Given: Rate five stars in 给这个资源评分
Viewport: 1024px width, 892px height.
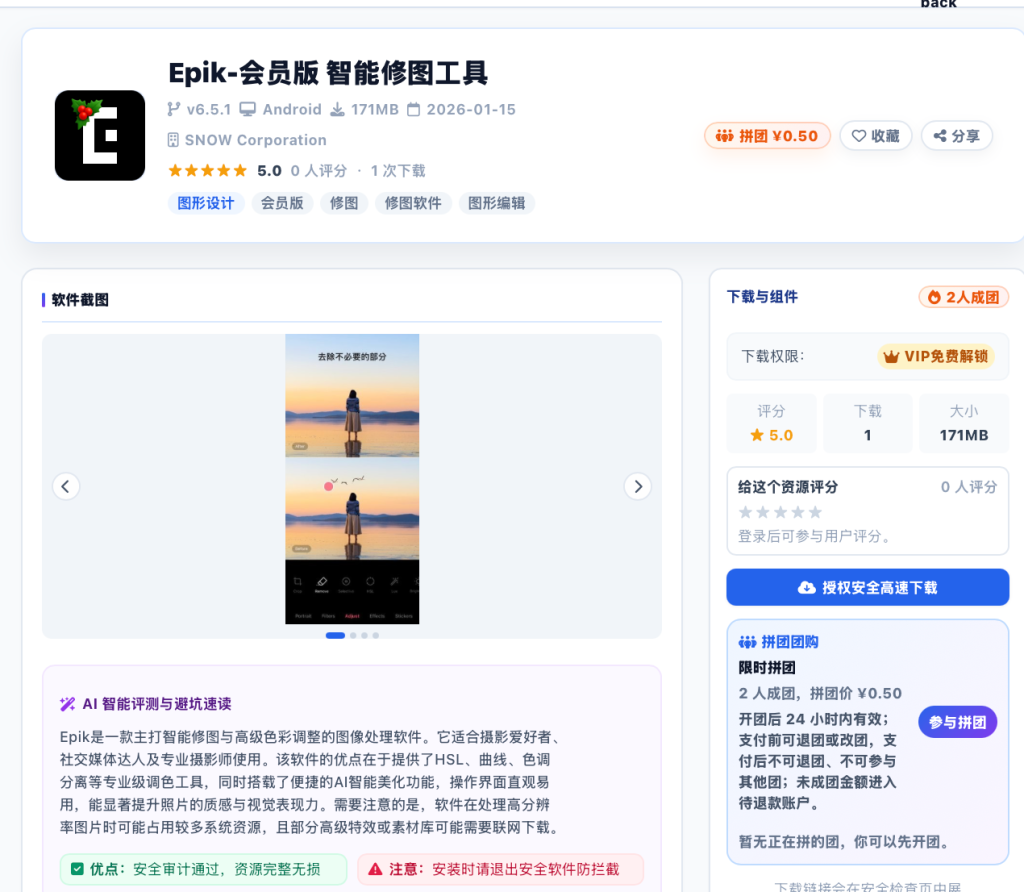Looking at the screenshot, I should click(x=815, y=513).
